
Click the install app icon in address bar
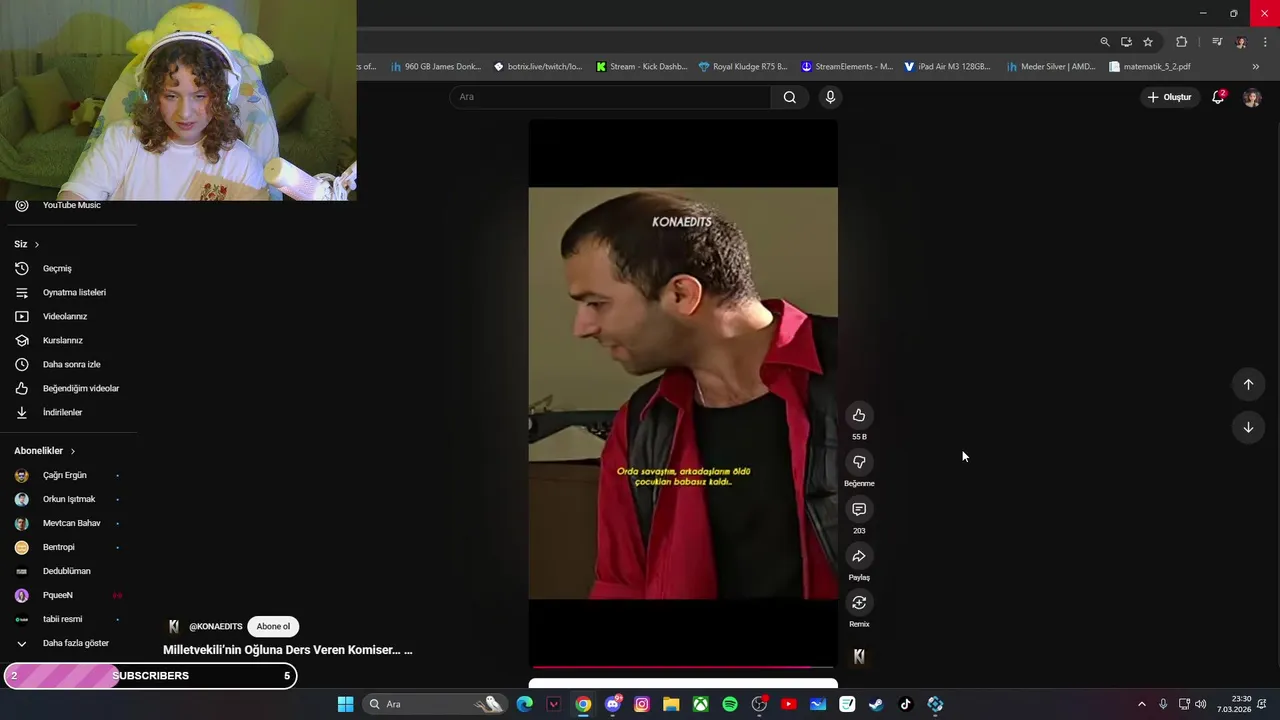point(1126,42)
